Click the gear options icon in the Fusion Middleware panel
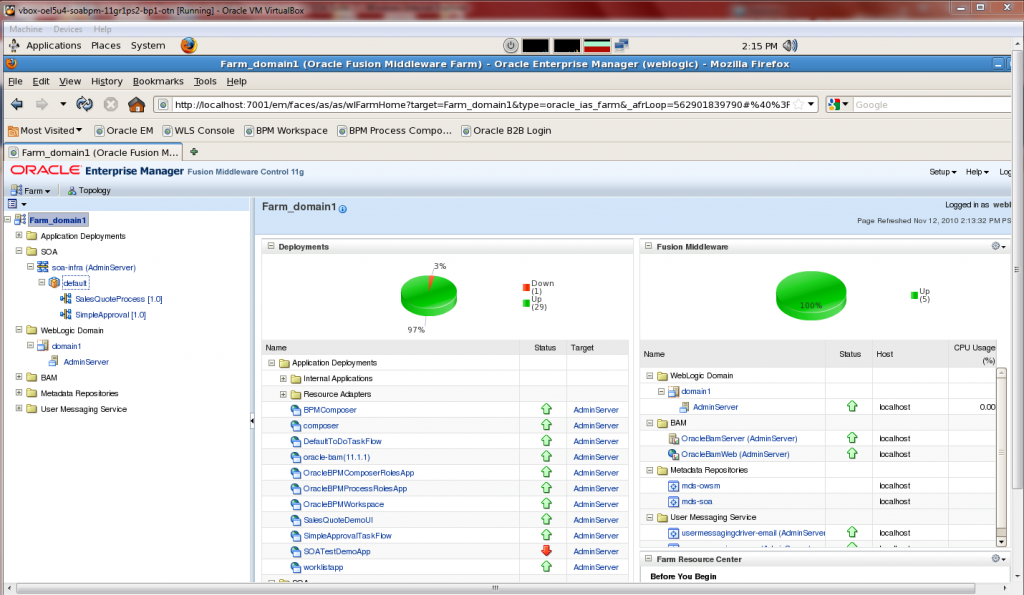The width and height of the screenshot is (1024, 595). (995, 246)
